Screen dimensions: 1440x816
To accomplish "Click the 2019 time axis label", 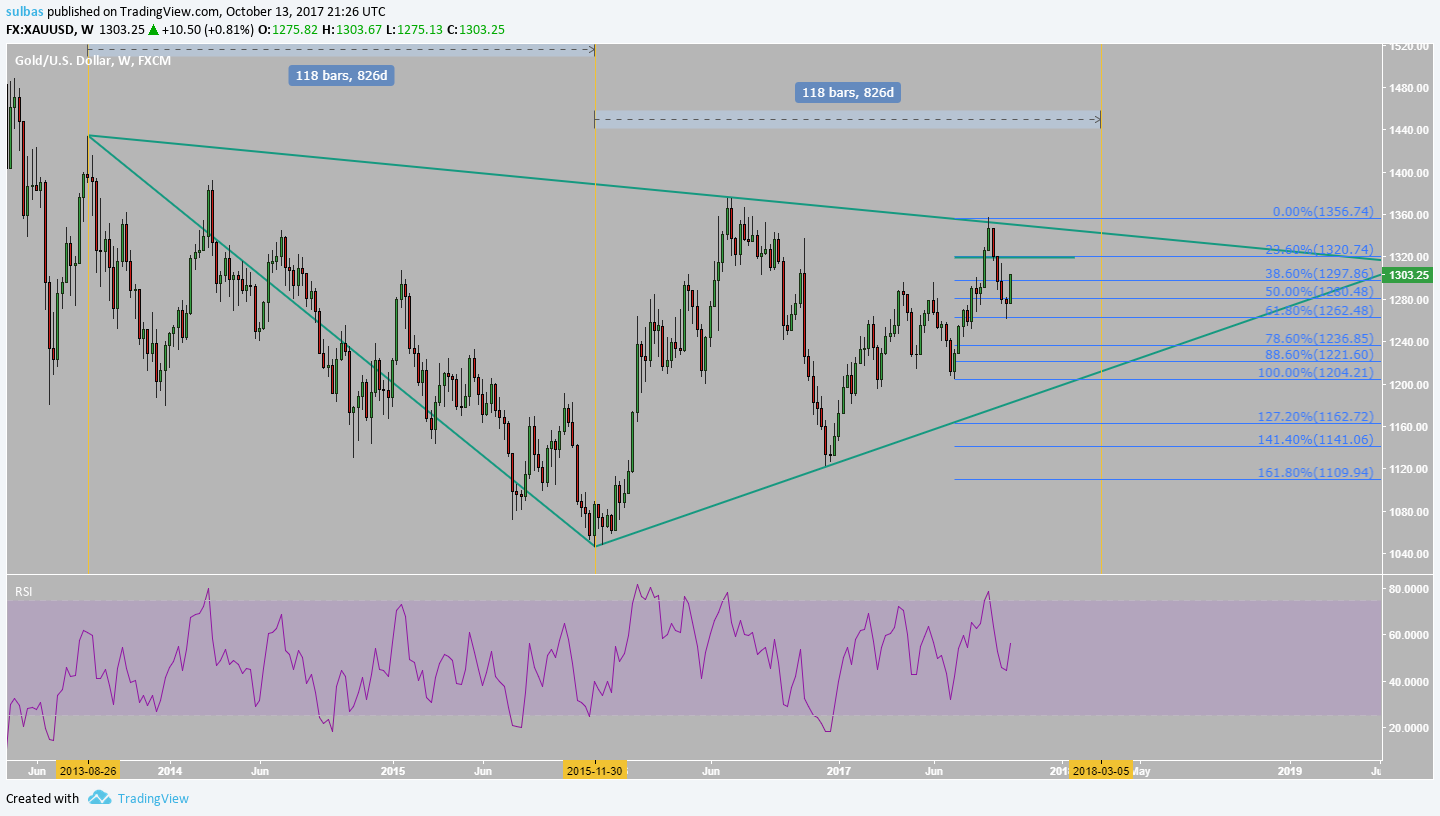I will click(1290, 772).
